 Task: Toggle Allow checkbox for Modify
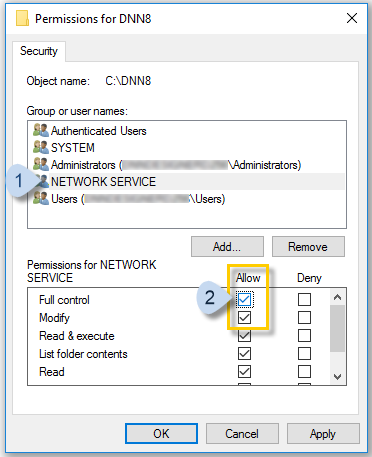coord(244,317)
